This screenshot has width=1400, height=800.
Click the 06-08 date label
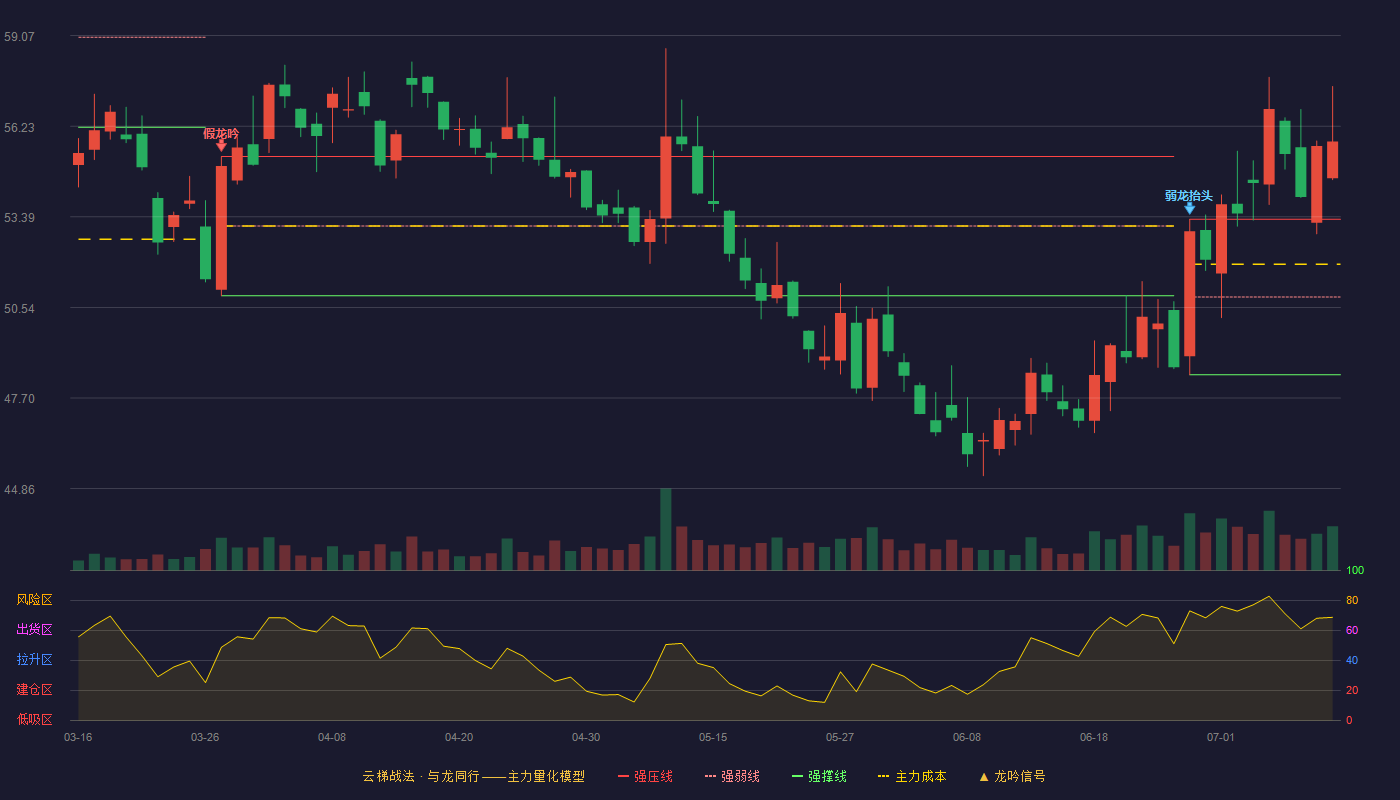(967, 737)
